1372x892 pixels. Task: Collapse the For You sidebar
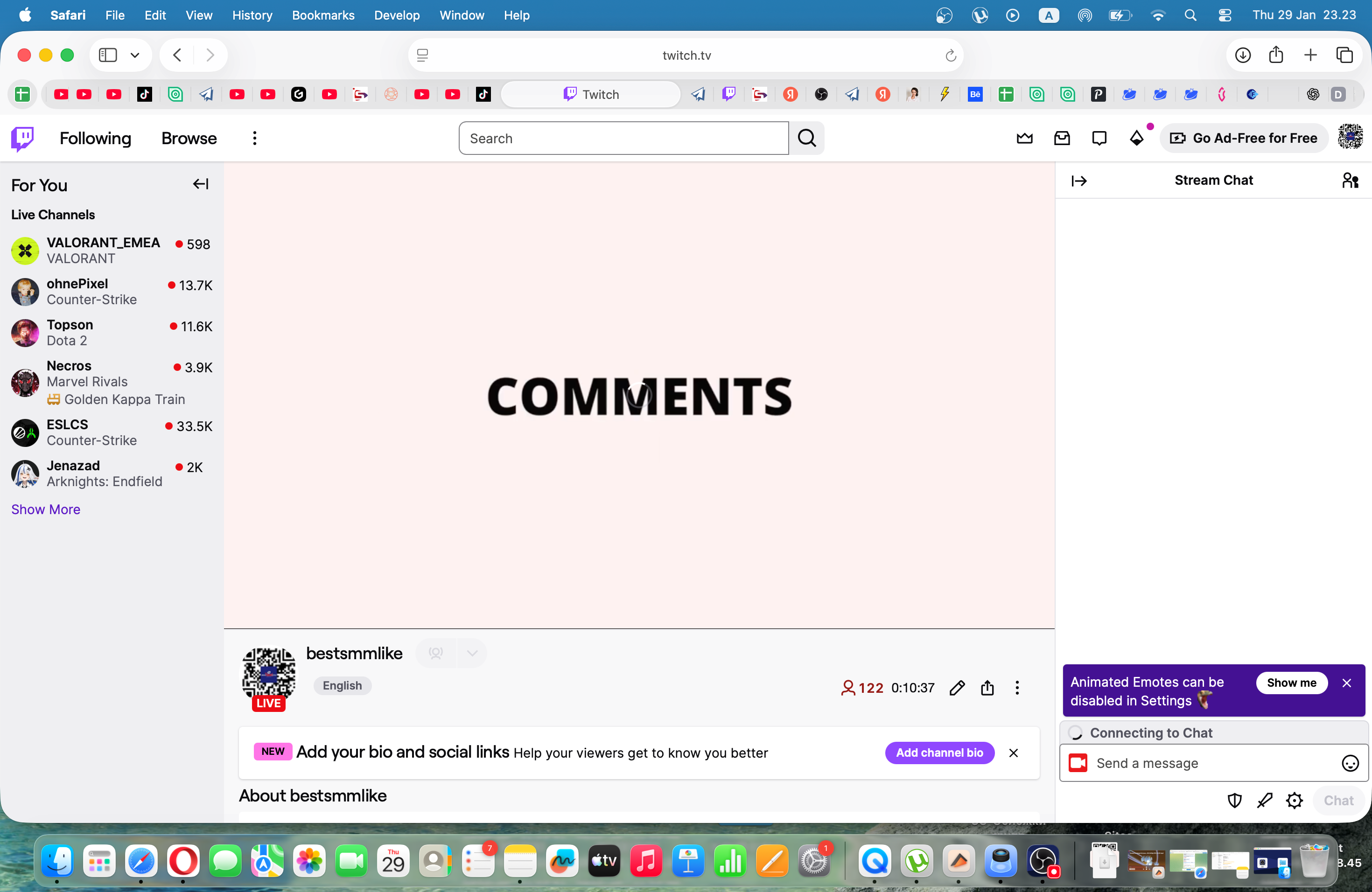(x=201, y=184)
